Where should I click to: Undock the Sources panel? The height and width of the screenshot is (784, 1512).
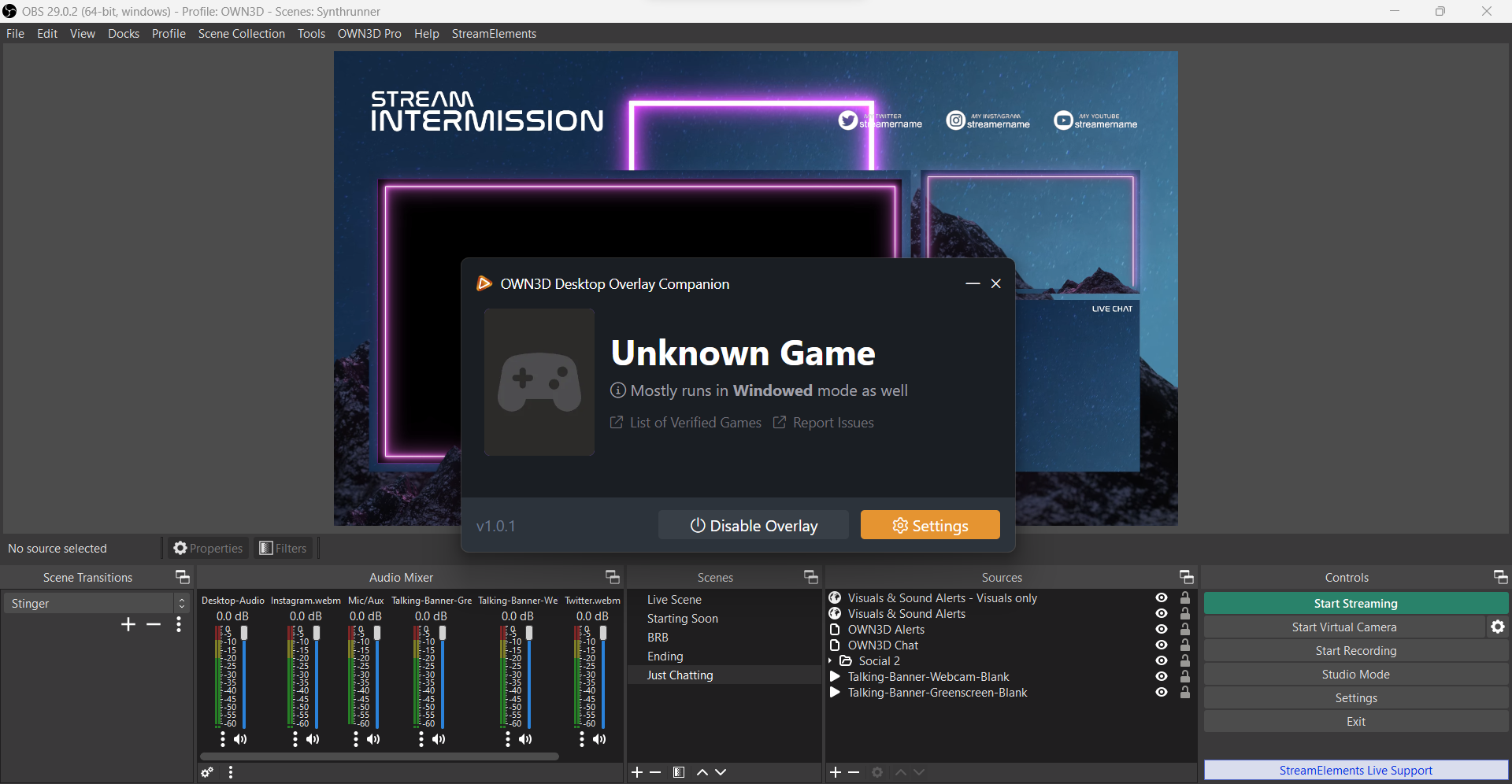[1186, 577]
